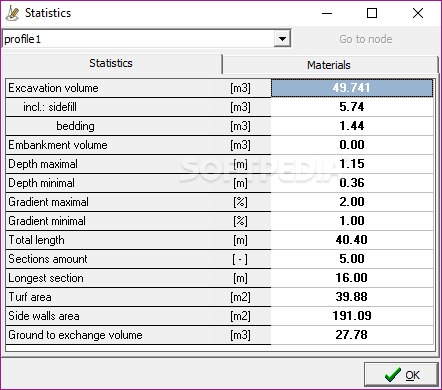Open the profile1 dropdown arrow

click(x=282, y=39)
